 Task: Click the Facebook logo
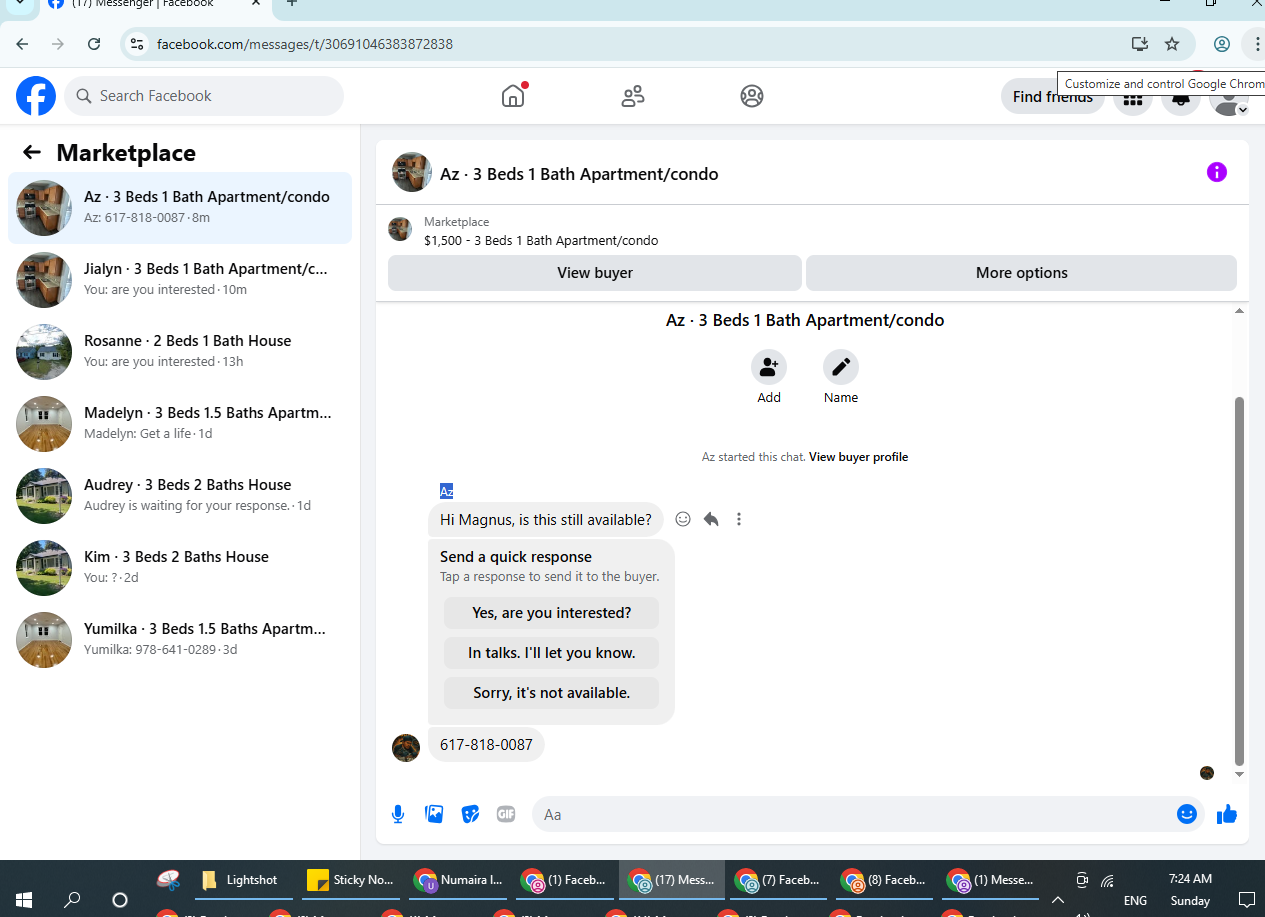point(36,96)
